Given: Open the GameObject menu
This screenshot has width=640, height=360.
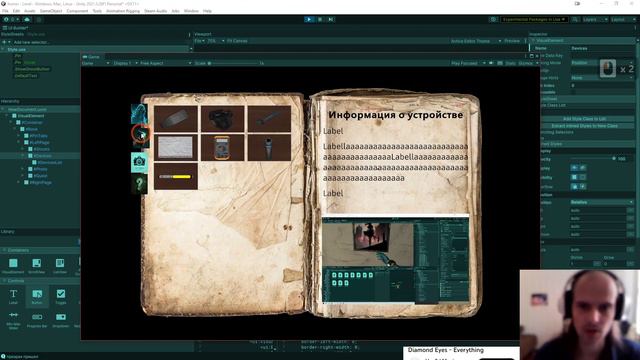Looking at the screenshot, I should (51, 11).
